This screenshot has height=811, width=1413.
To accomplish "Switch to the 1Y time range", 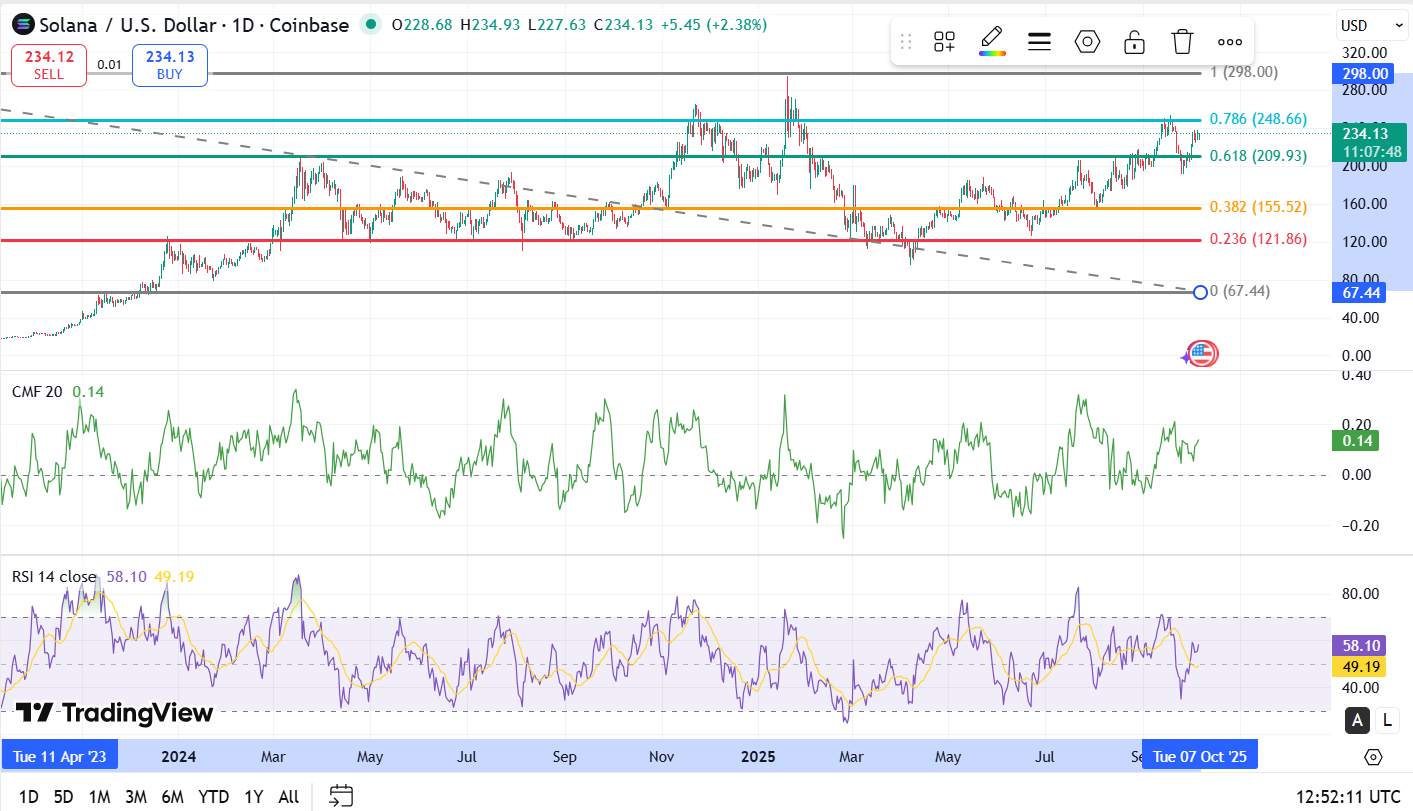I will 252,796.
